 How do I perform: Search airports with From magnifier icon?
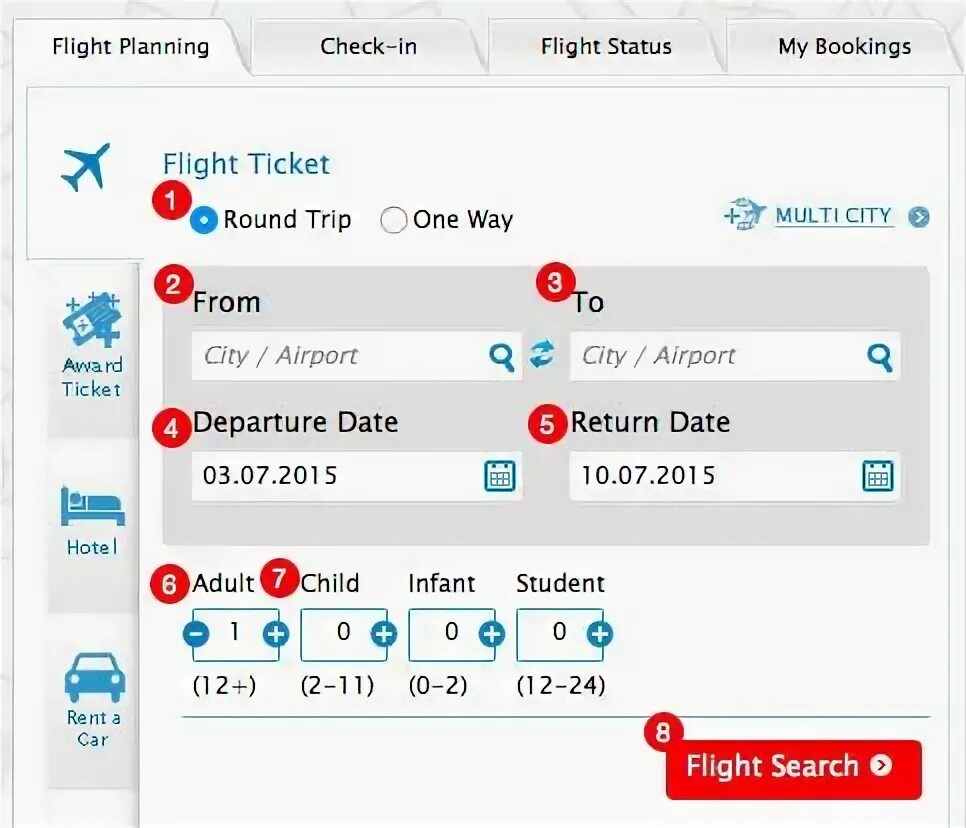(501, 356)
